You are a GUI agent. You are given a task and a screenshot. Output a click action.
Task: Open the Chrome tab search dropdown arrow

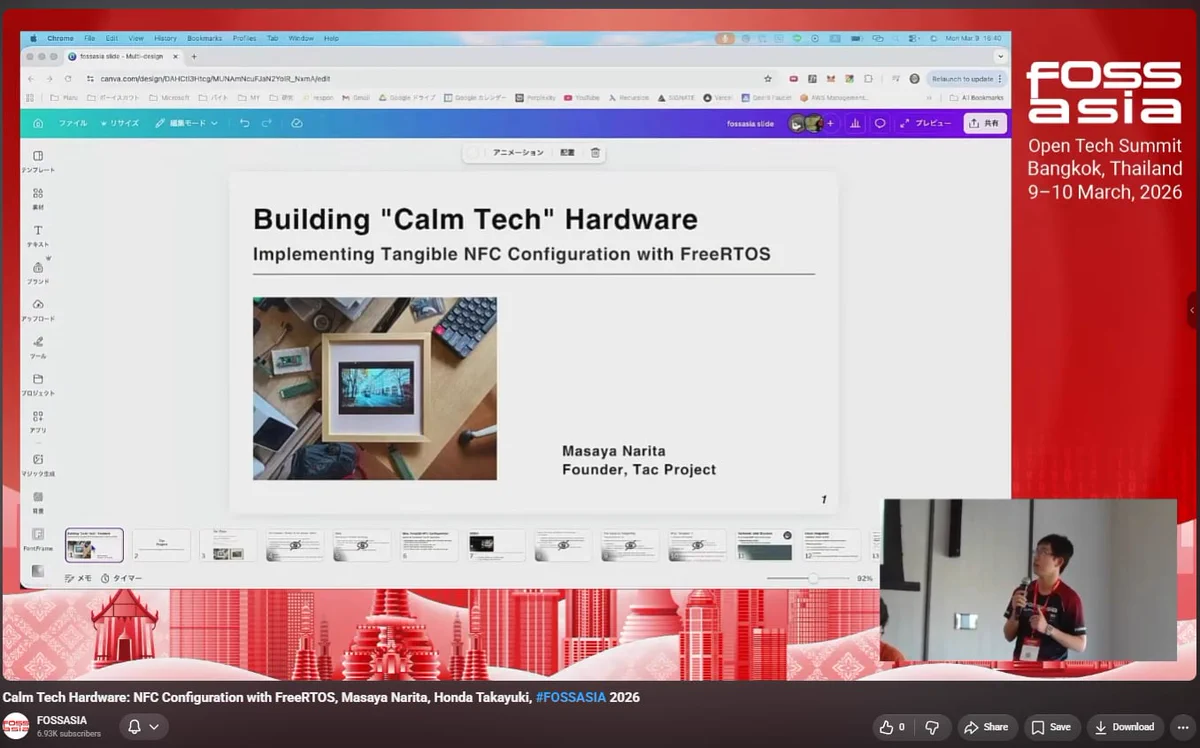click(1000, 56)
